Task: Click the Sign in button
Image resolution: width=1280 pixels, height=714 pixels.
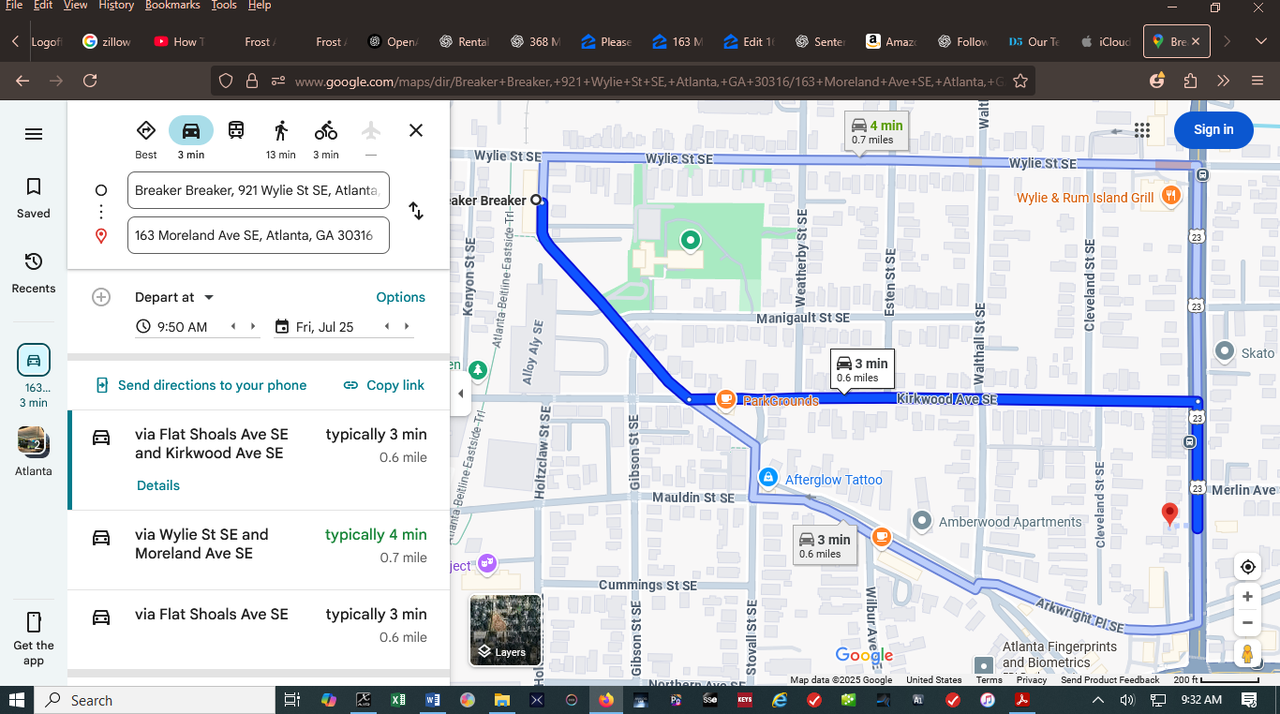Action: [x=1213, y=130]
